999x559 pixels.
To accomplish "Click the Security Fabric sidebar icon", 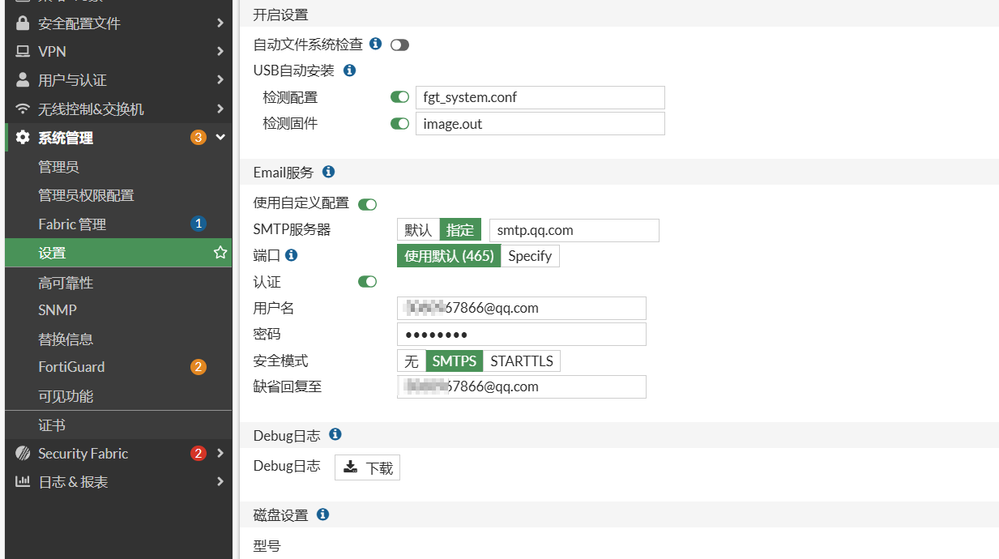I will click(x=23, y=453).
